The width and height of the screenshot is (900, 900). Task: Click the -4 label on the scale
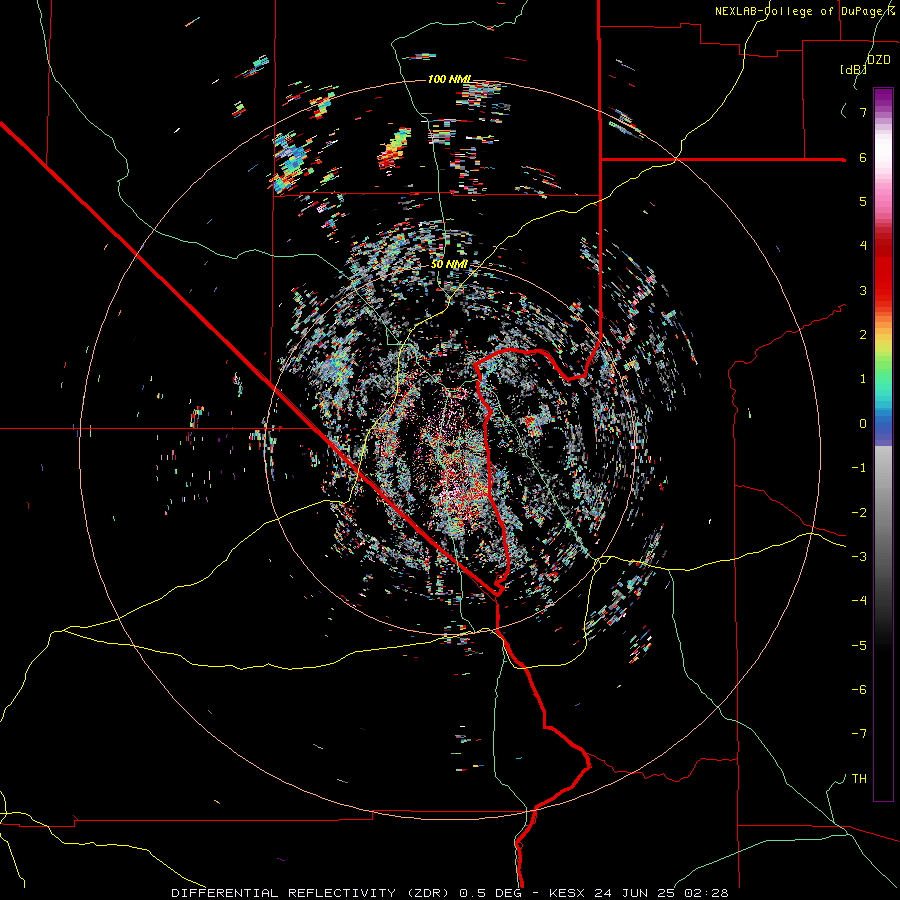pos(859,600)
